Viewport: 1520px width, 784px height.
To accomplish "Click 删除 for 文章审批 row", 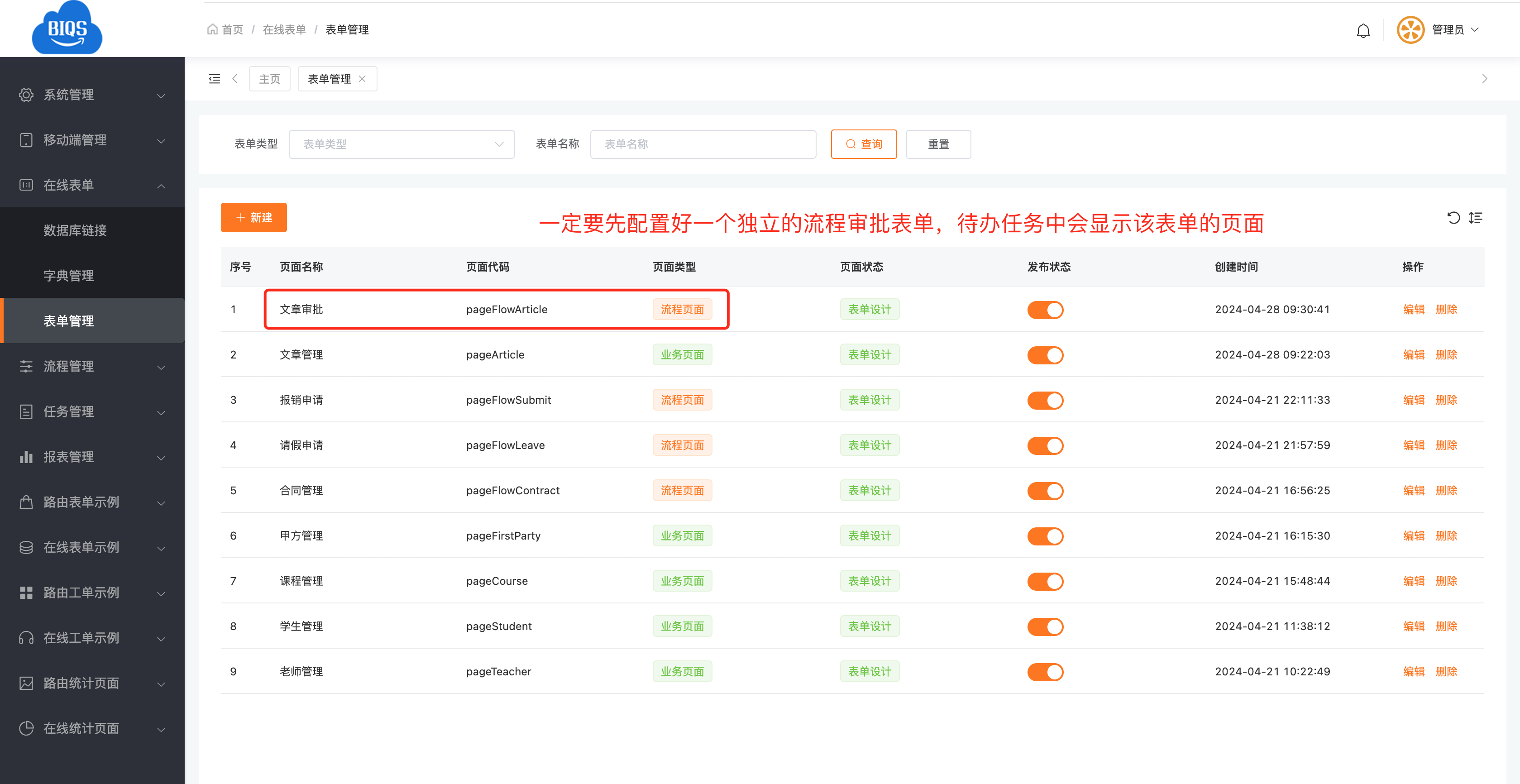I will (x=1446, y=310).
